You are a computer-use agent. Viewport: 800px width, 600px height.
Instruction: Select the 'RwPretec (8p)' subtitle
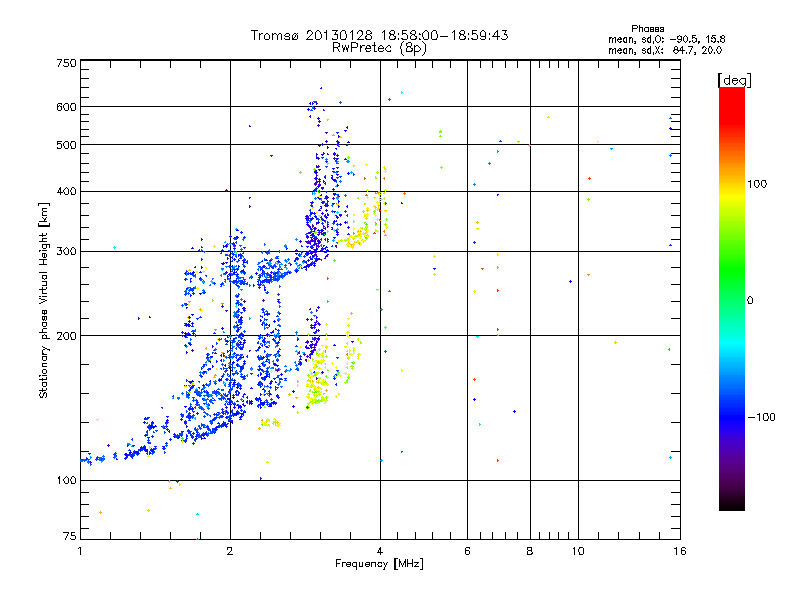coord(379,48)
